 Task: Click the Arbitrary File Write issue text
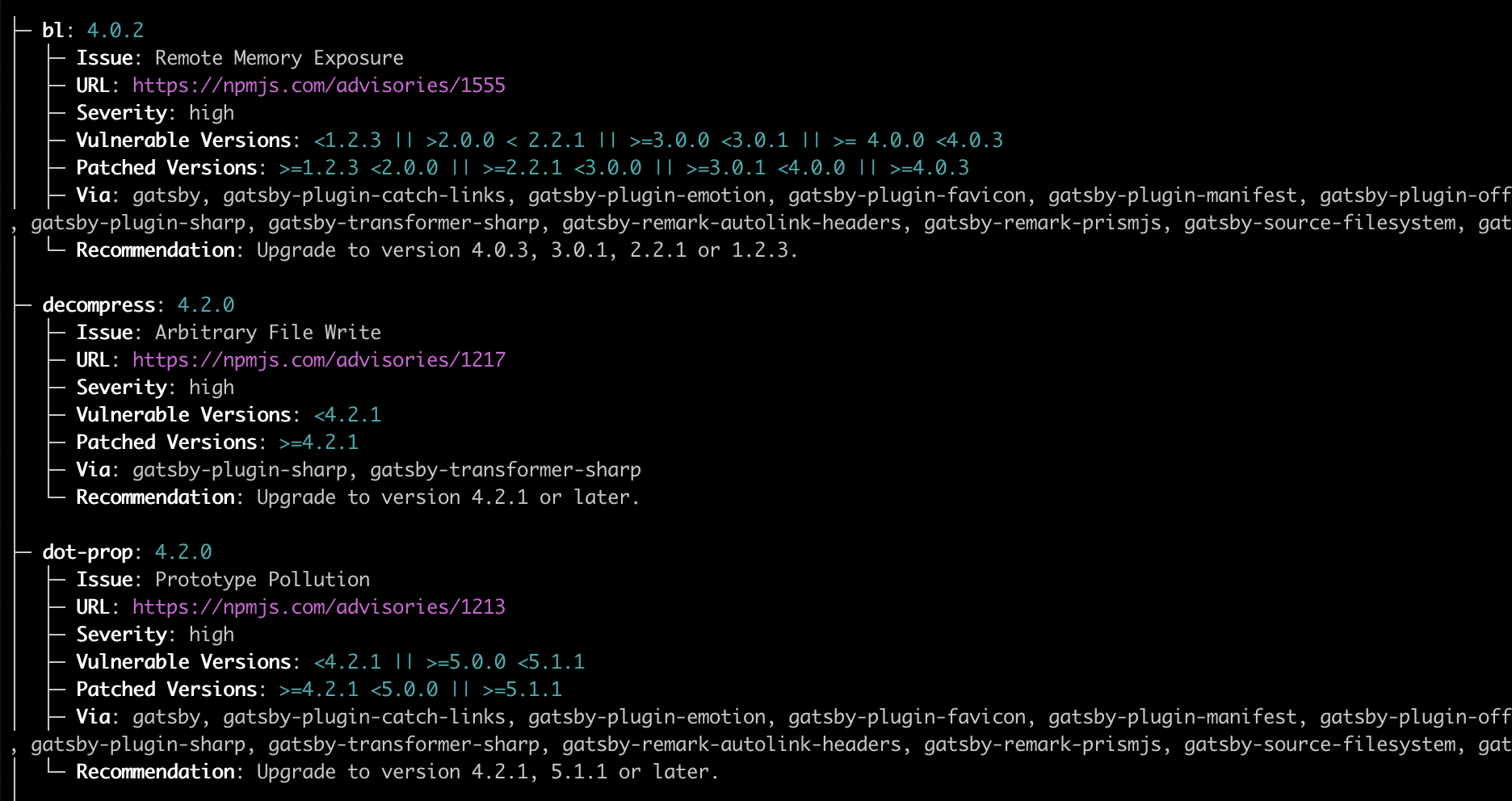[267, 333]
